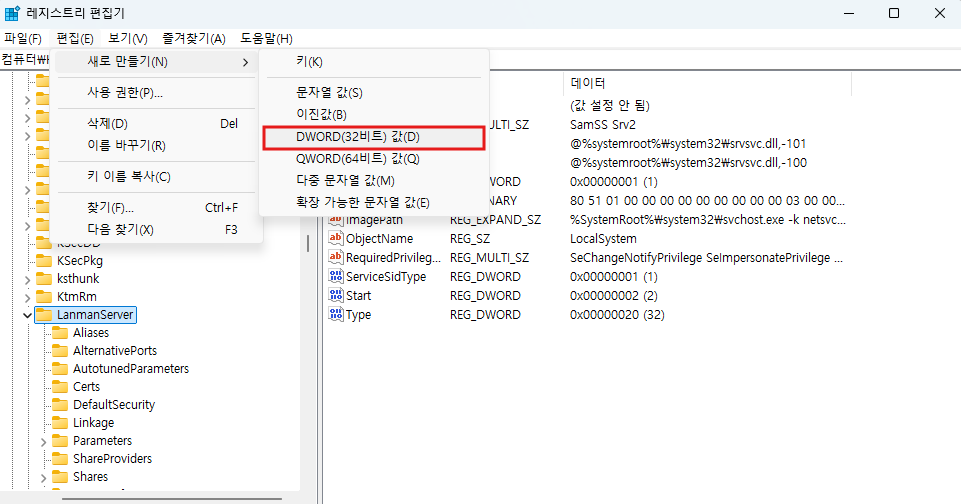Expand the Shares subkey

(43, 477)
